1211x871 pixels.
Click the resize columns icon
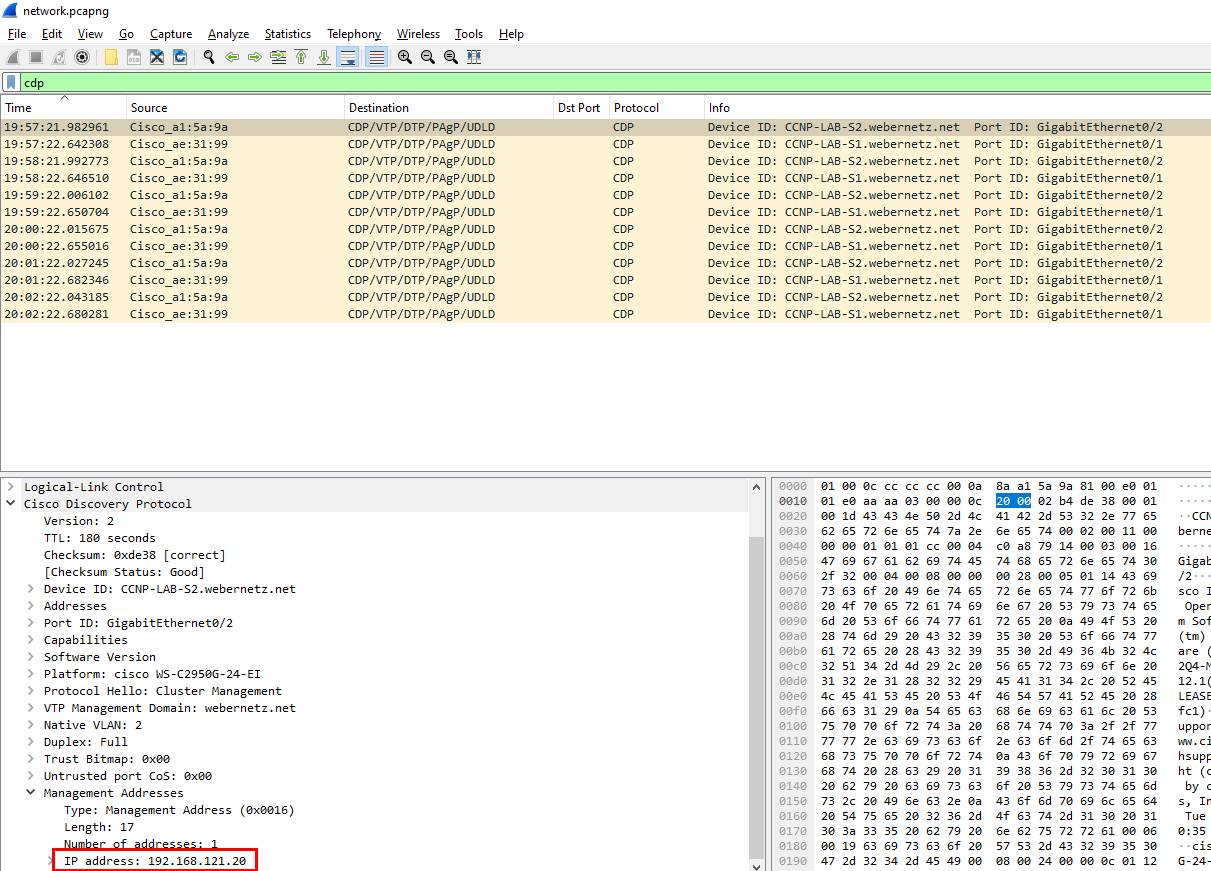point(474,57)
